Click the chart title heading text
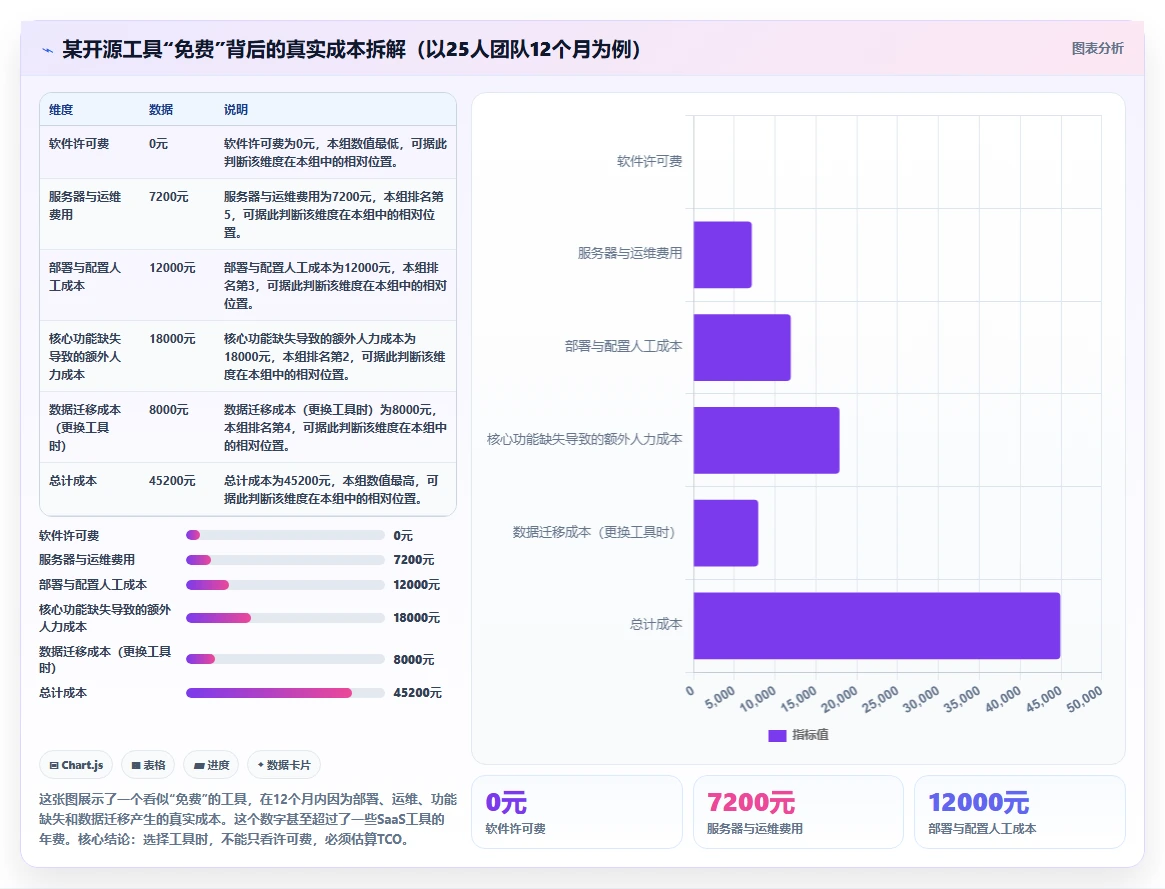 pyautogui.click(x=351, y=50)
